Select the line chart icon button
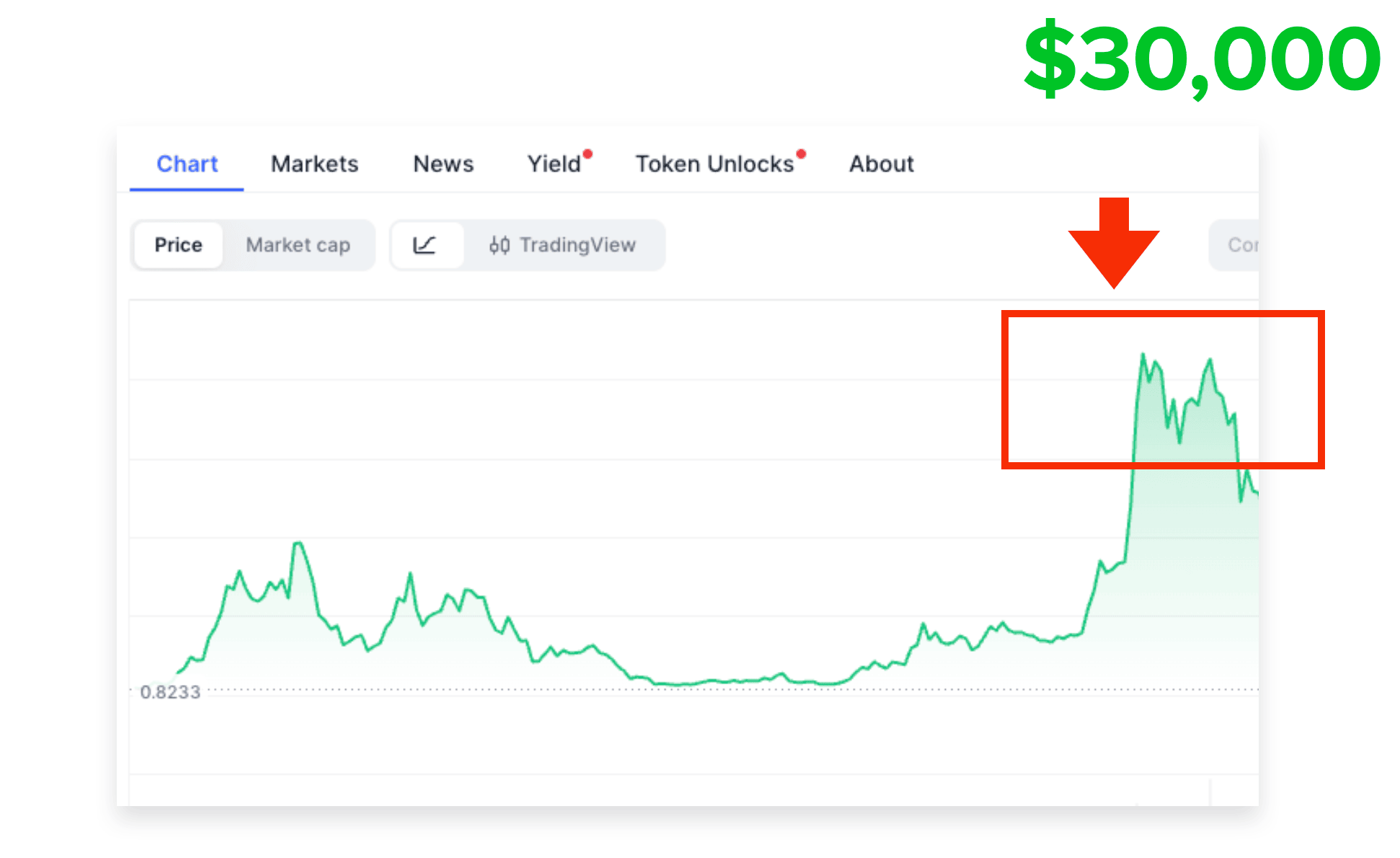Image resolution: width=1400 pixels, height=858 pixels. click(x=425, y=245)
